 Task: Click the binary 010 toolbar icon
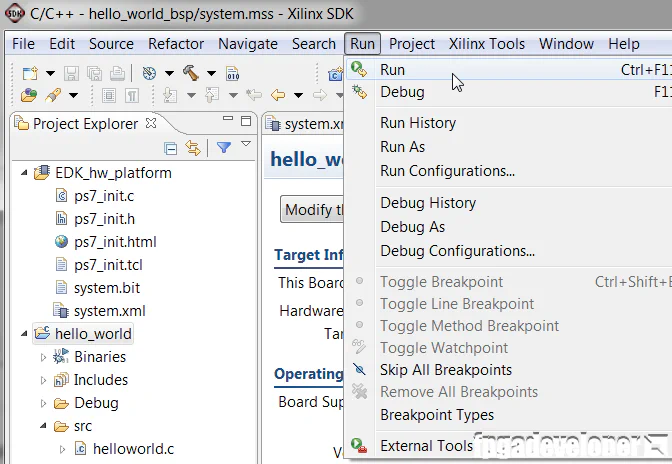click(x=232, y=73)
